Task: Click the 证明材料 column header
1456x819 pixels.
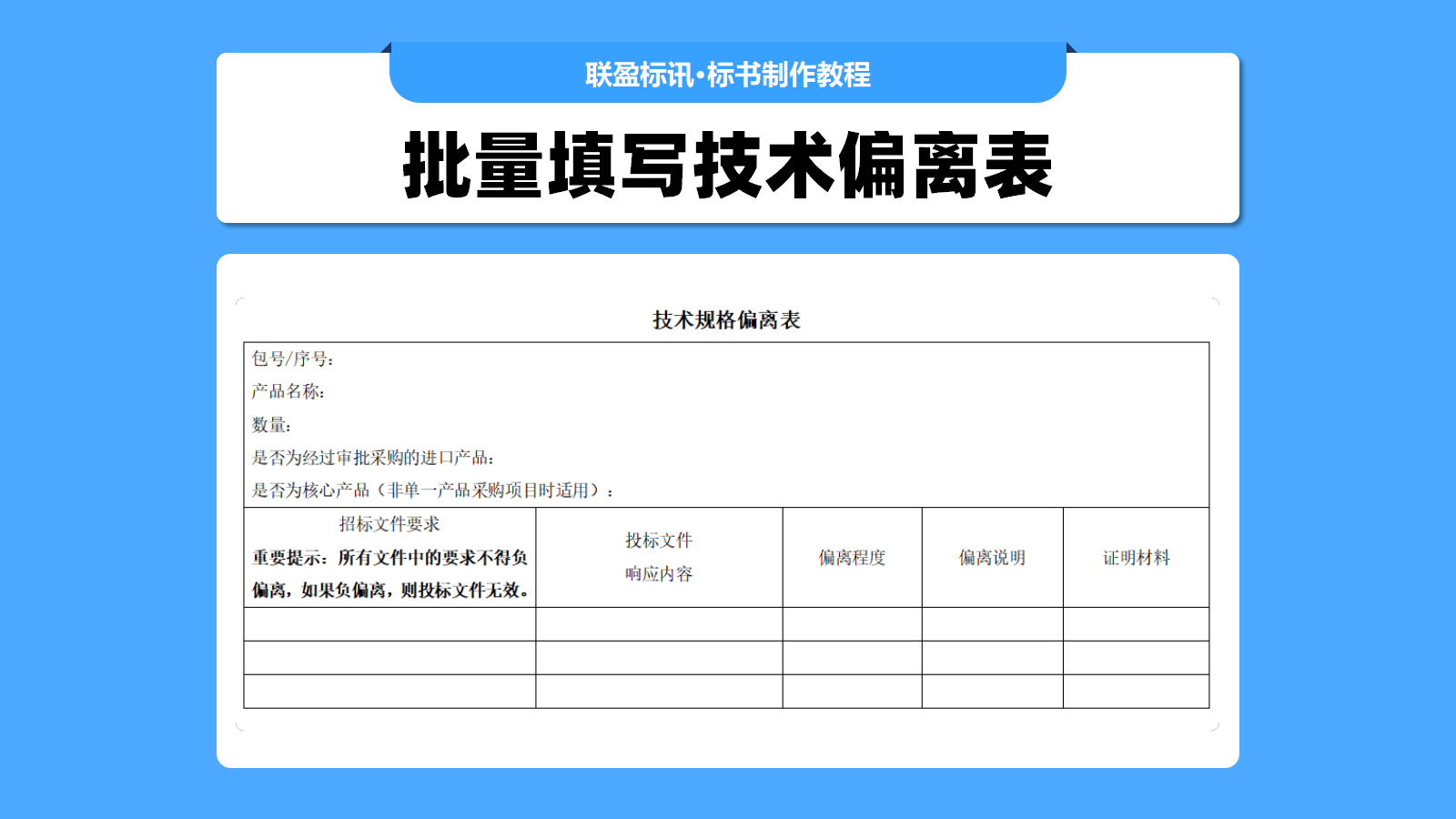Action: 1137,558
